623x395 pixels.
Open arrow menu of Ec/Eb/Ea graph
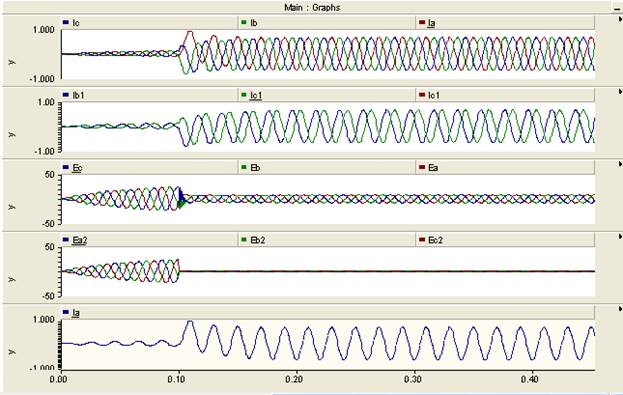pos(620,164)
